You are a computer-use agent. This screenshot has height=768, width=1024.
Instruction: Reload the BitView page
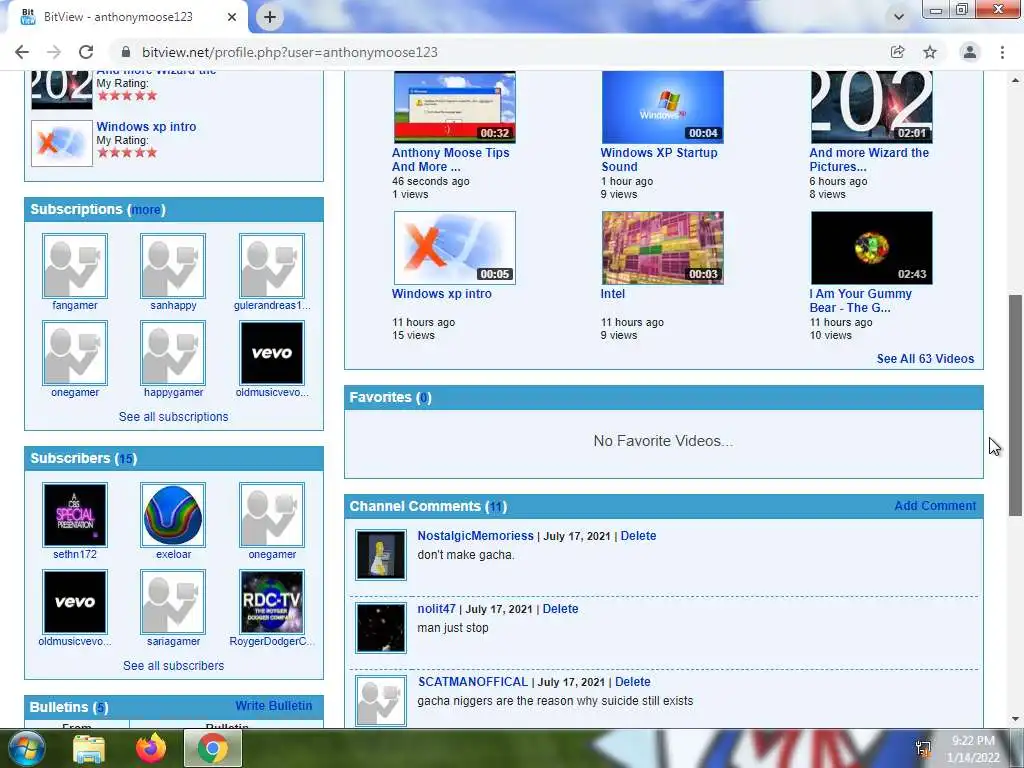(x=86, y=52)
